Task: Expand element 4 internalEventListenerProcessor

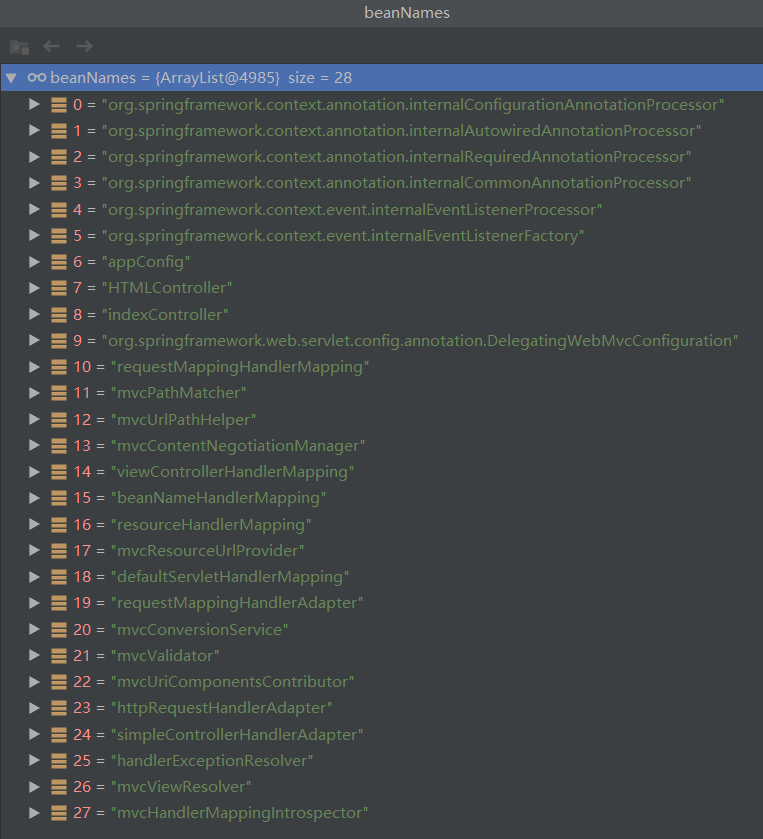Action: [x=34, y=209]
